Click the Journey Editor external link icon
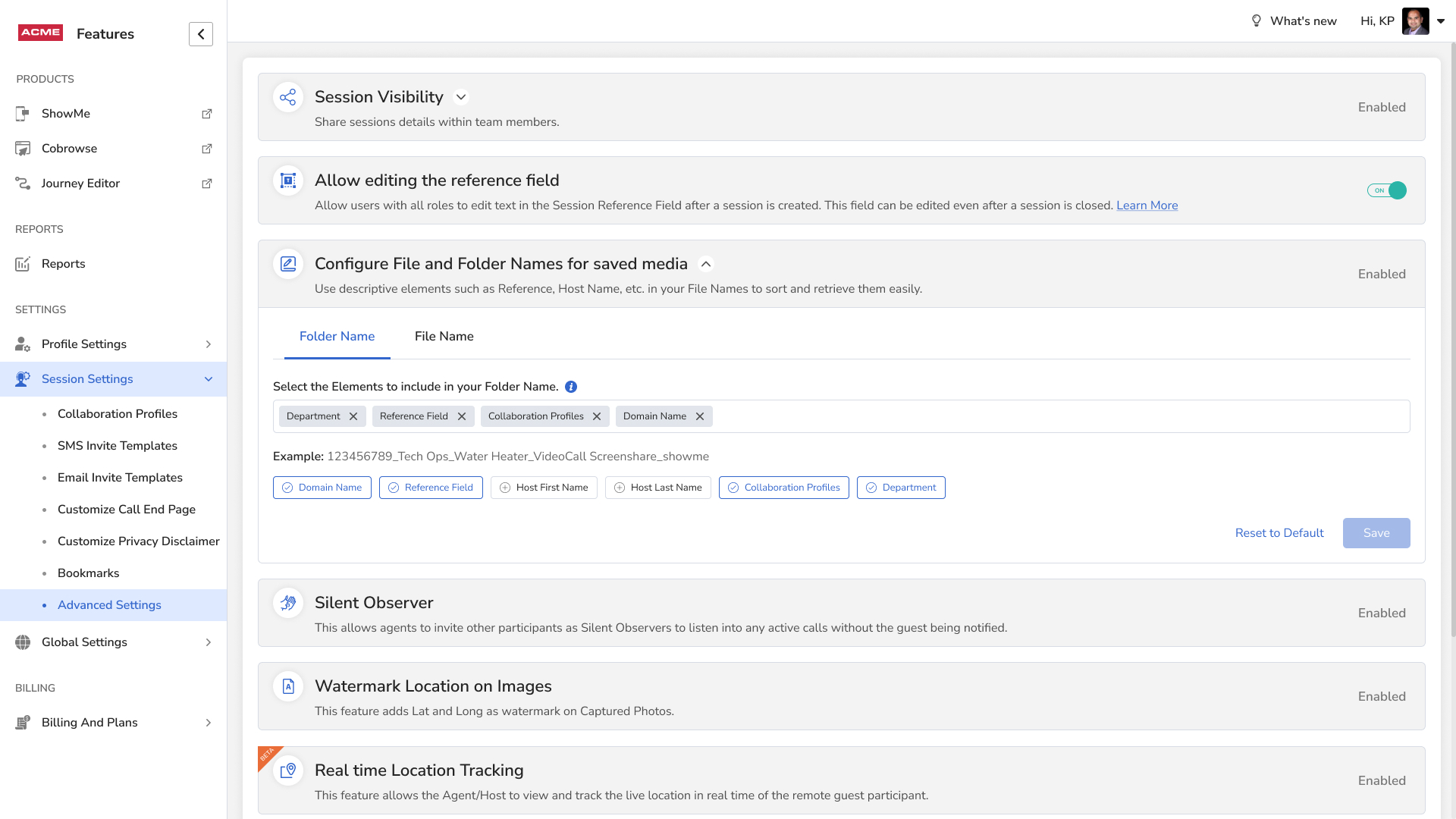The image size is (1456, 819). pyautogui.click(x=206, y=184)
